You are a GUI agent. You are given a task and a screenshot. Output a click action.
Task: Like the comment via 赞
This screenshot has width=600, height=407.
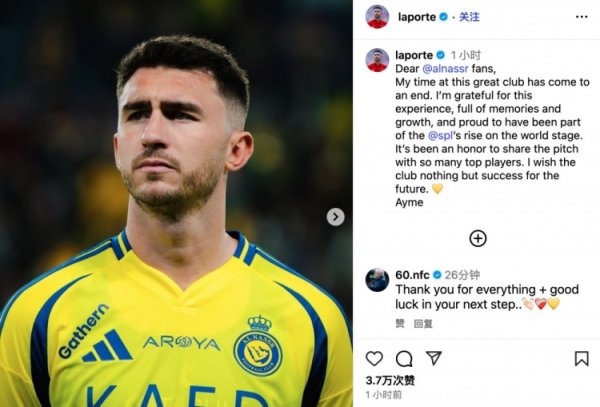(x=400, y=324)
